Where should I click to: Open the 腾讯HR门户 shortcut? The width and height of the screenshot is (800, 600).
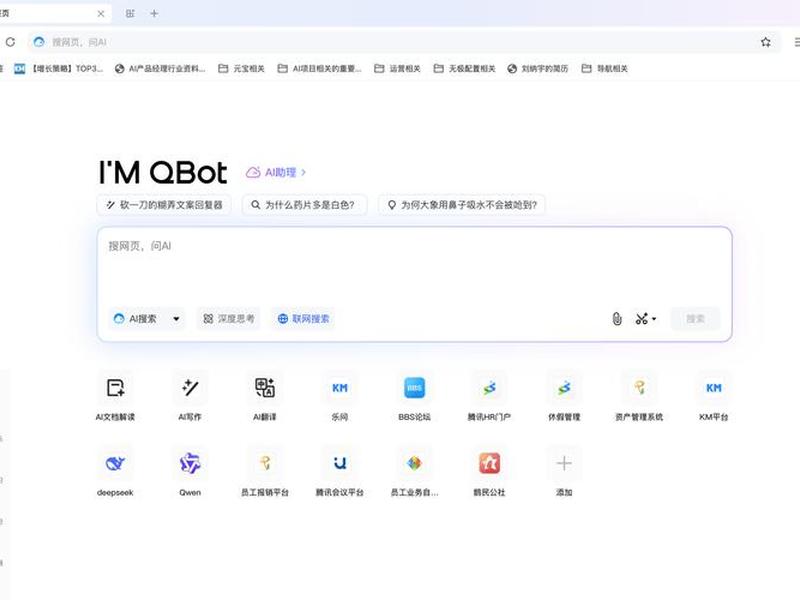[489, 396]
